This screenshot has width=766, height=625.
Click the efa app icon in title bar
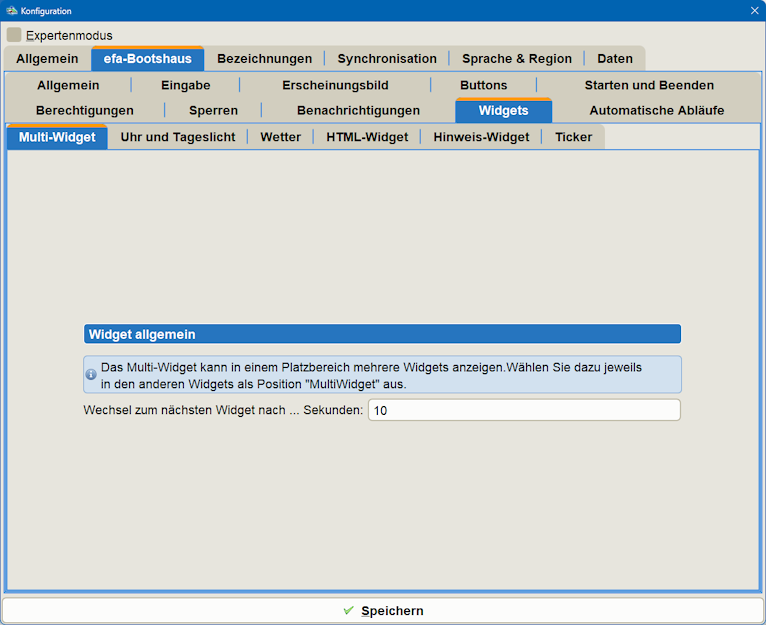pos(11,10)
